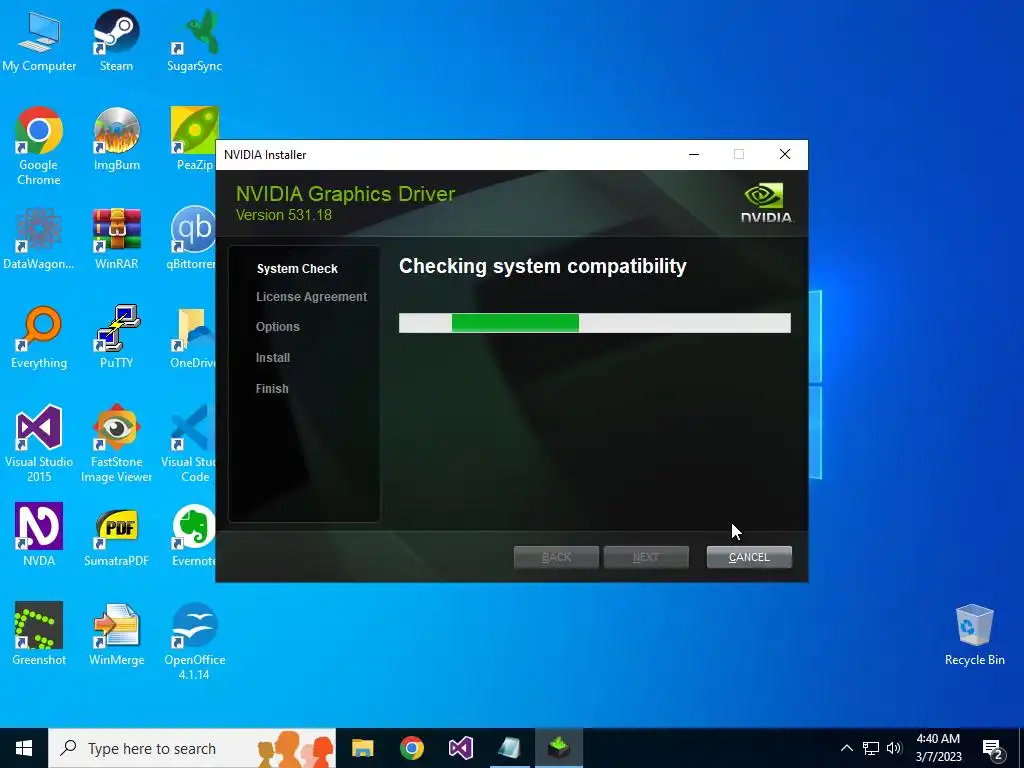Select the OneDrive desktop folder icon
This screenshot has width=1024, height=768.
pyautogui.click(x=193, y=337)
